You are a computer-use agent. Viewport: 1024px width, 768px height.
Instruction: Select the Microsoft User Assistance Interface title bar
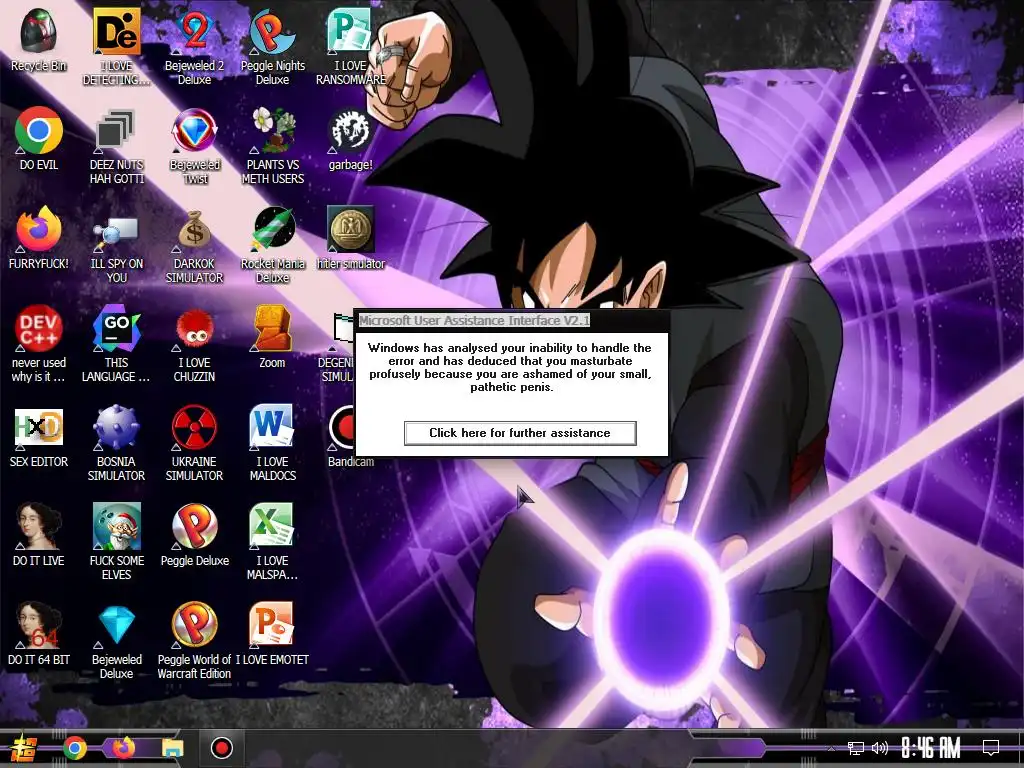tap(512, 321)
